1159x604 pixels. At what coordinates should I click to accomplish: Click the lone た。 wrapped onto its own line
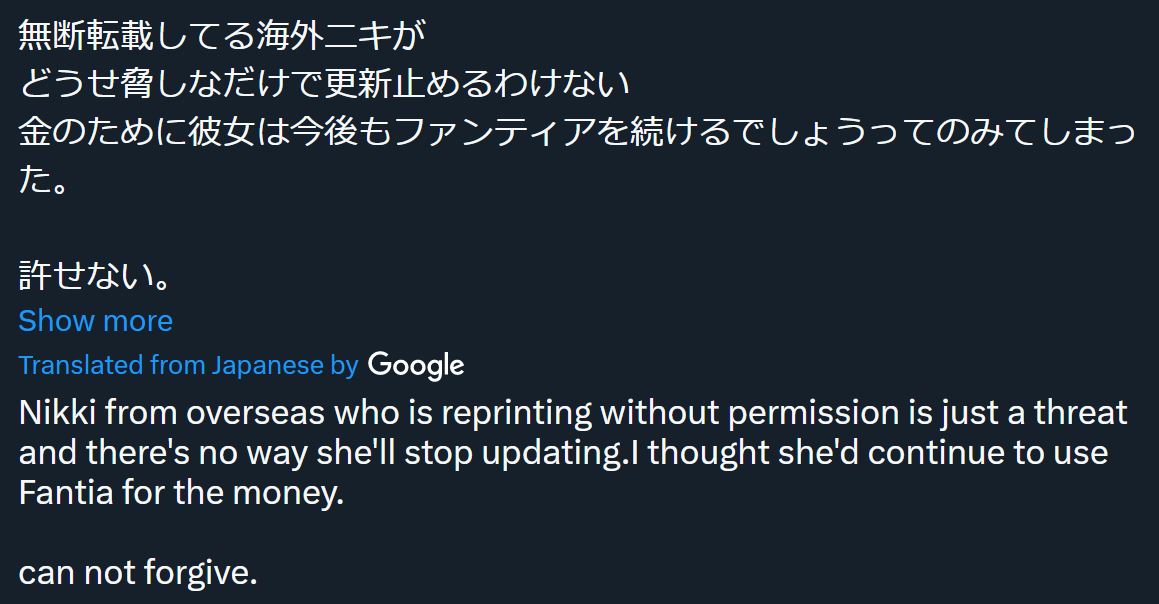click(43, 180)
